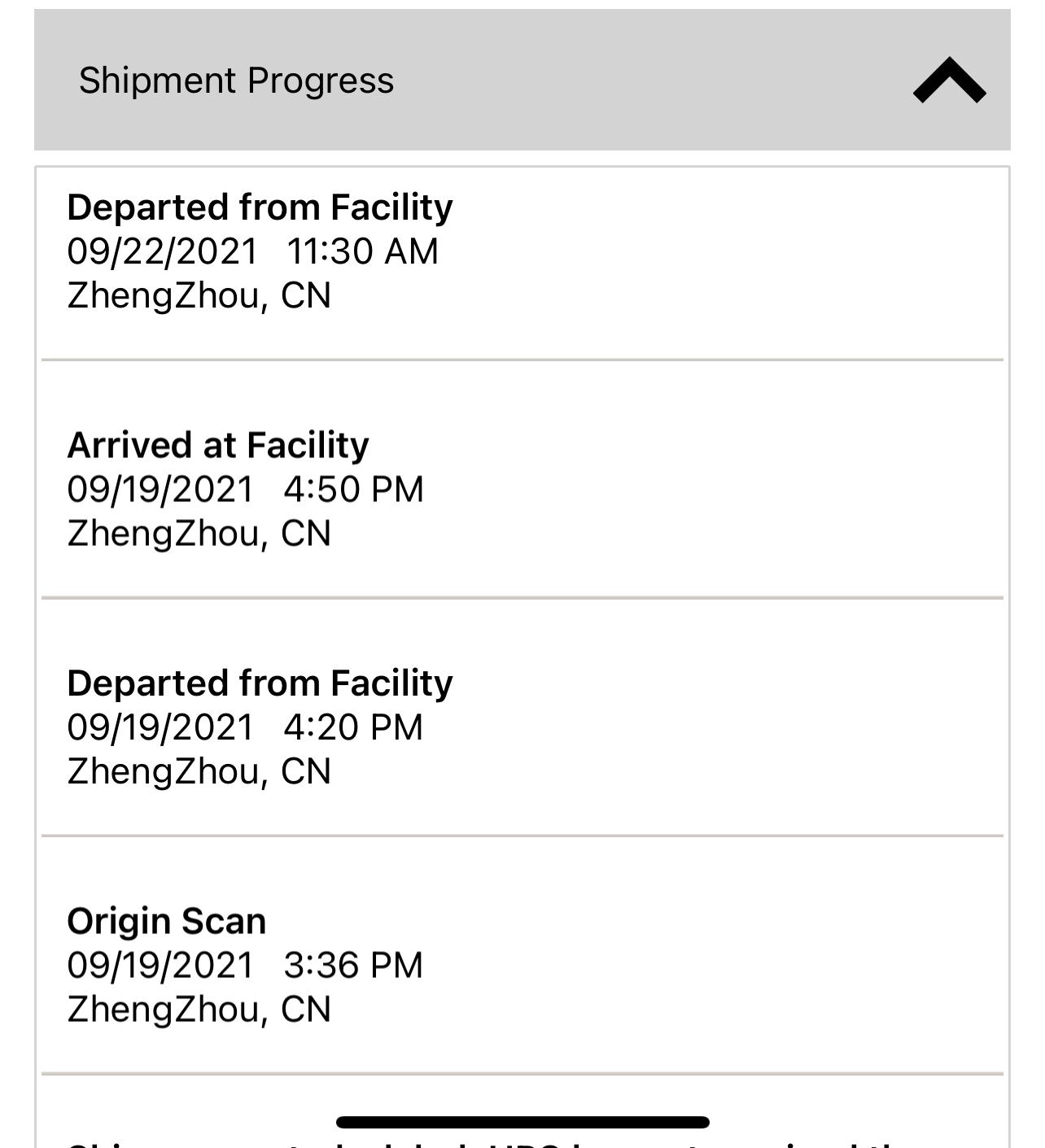Select the 09/22/2021 Departed from Facility heading
This screenshot has height=1148, width=1045.
point(260,207)
